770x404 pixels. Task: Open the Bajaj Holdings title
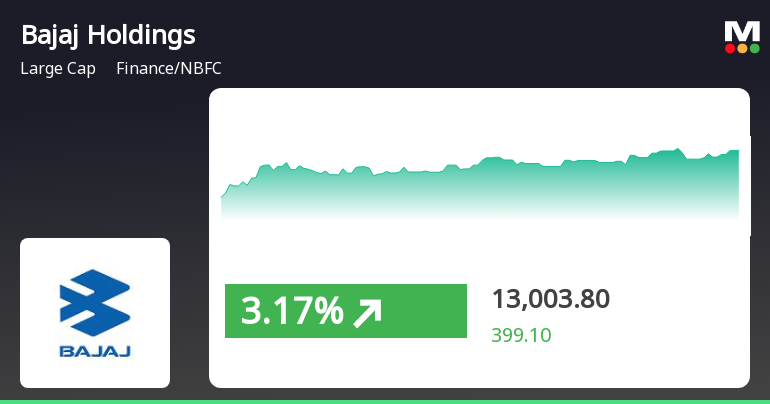108,36
